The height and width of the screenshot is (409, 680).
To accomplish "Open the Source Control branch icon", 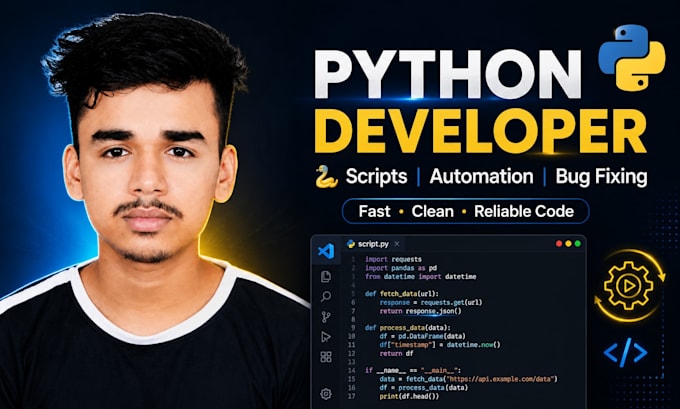I will [326, 317].
